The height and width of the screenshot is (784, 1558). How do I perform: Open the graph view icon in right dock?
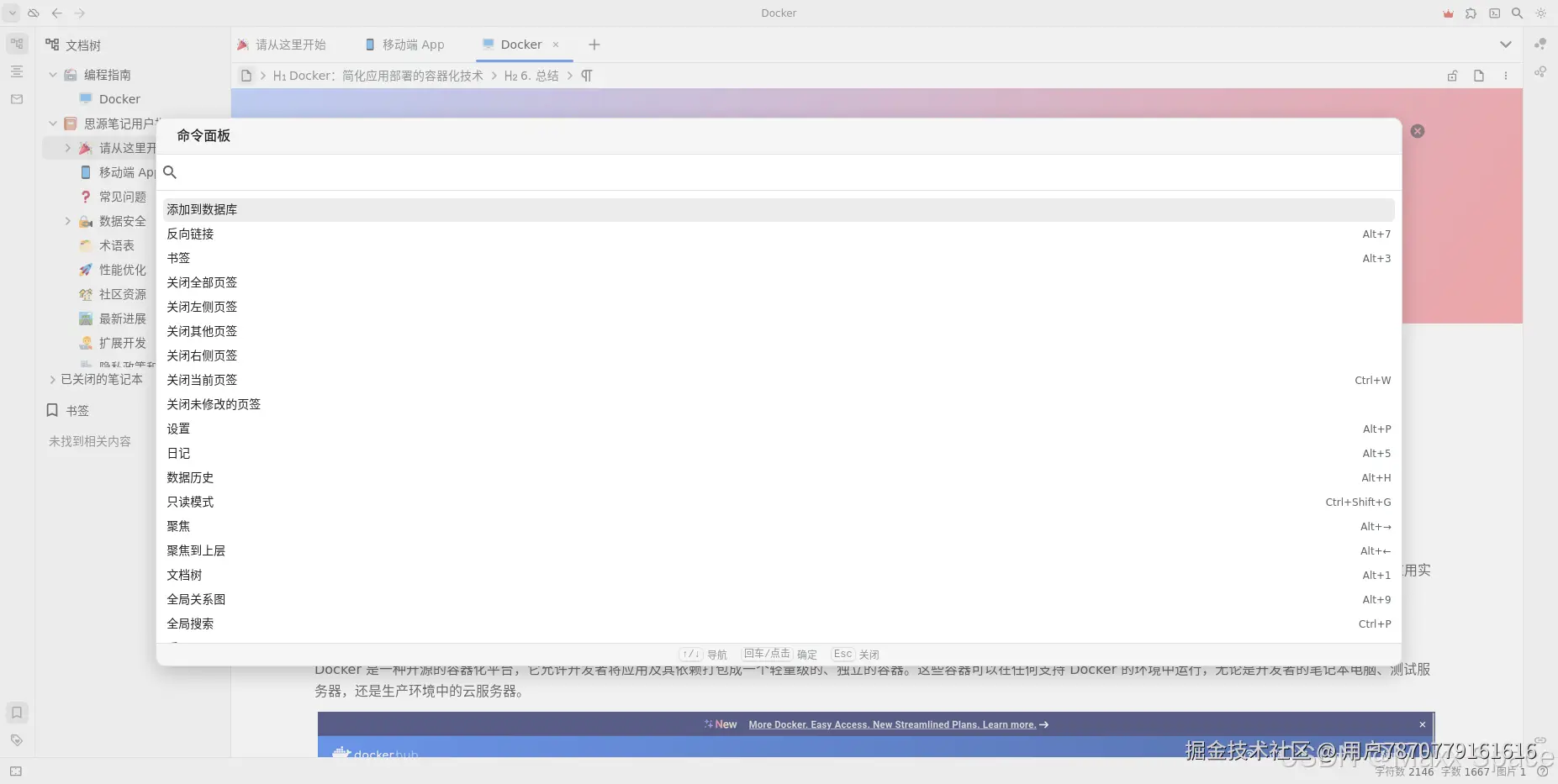1540,44
